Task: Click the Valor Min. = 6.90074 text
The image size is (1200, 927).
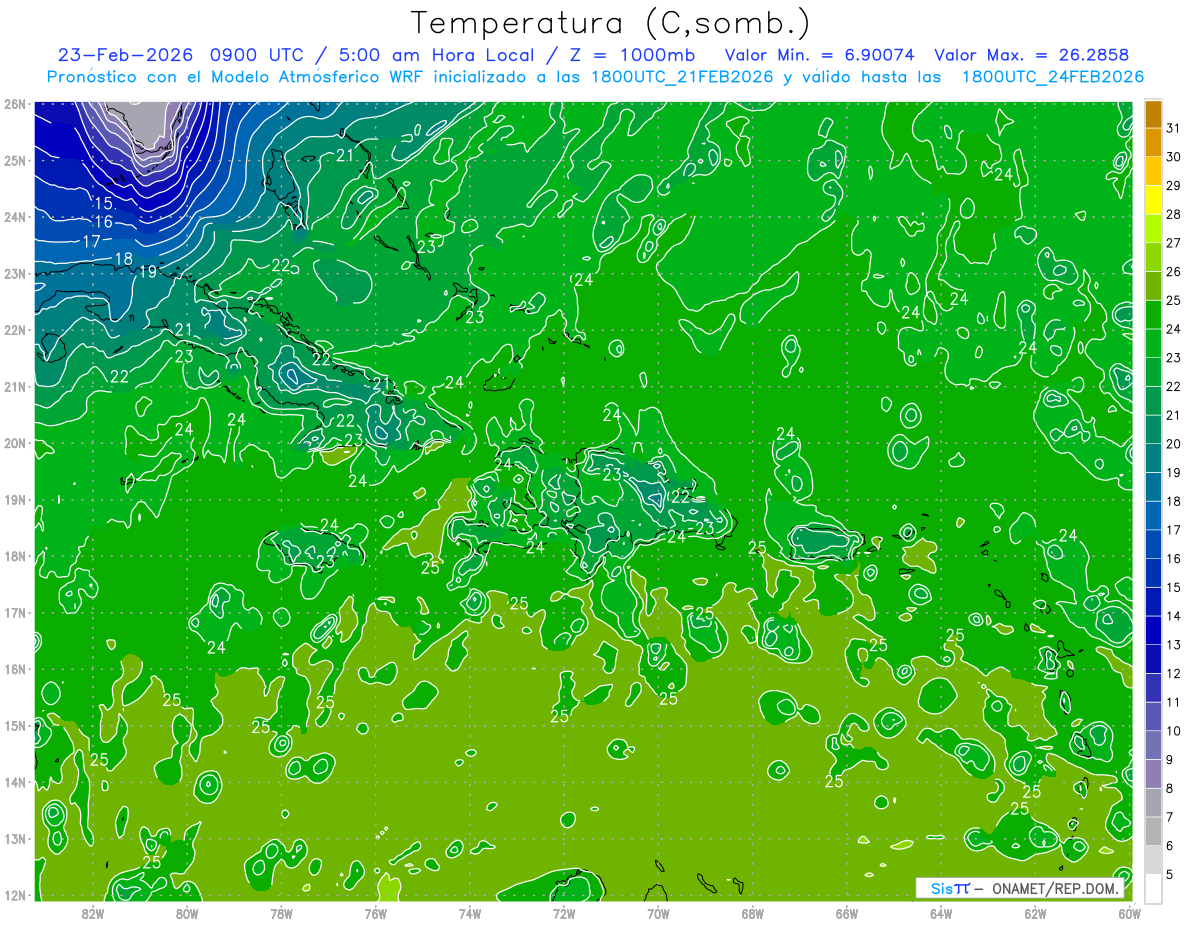Action: tap(821, 55)
